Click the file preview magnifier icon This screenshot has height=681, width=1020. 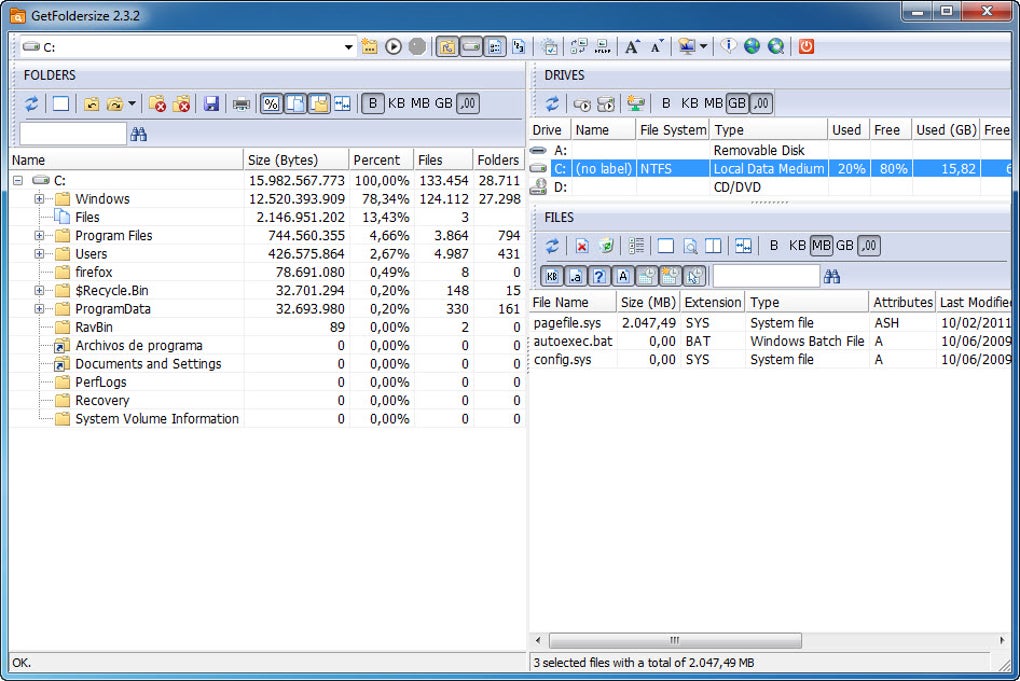click(690, 246)
